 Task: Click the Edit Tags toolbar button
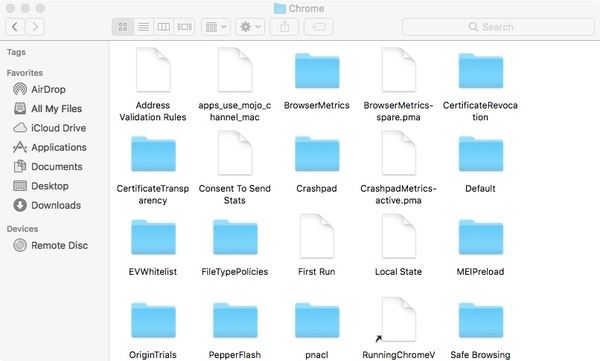coord(318,27)
